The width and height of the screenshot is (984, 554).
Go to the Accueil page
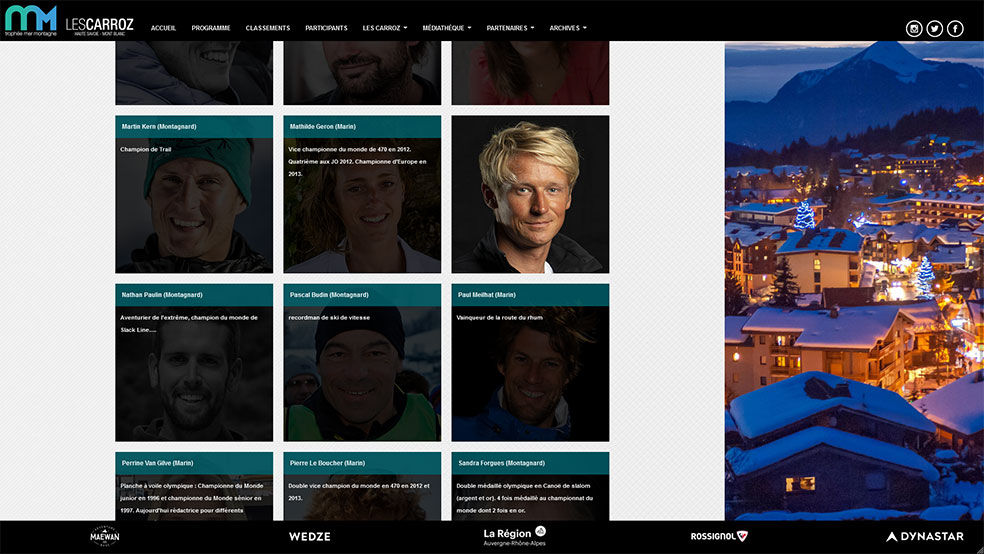click(163, 28)
